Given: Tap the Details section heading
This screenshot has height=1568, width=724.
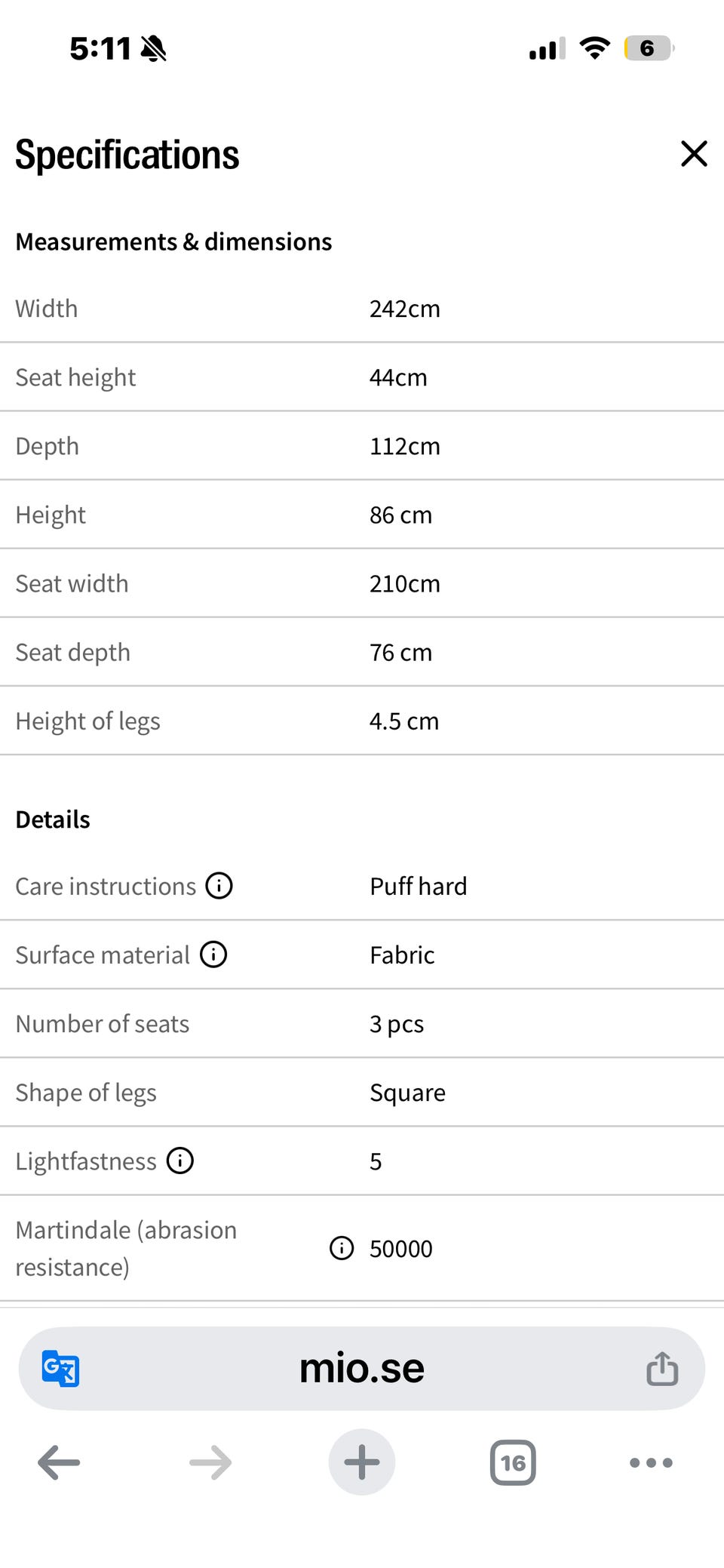Looking at the screenshot, I should [x=53, y=819].
